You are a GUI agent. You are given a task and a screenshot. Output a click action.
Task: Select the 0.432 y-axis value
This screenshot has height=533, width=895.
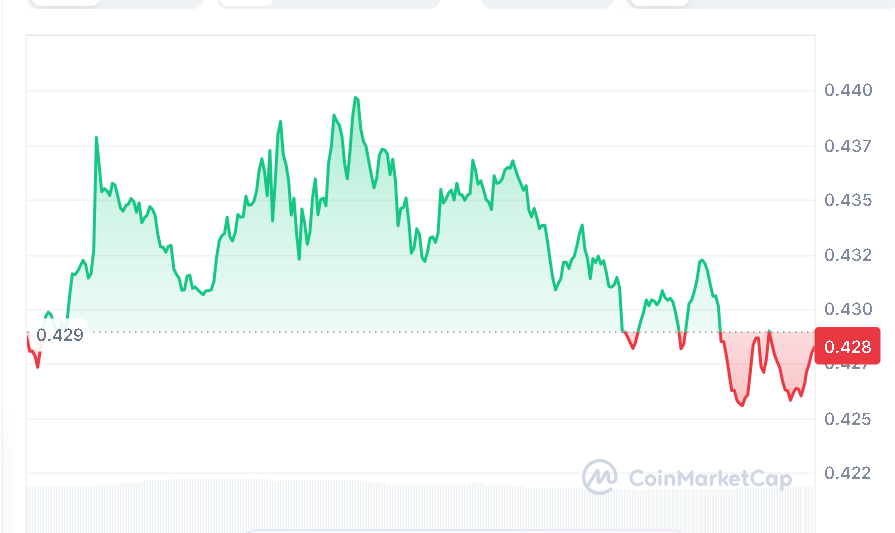(848, 255)
